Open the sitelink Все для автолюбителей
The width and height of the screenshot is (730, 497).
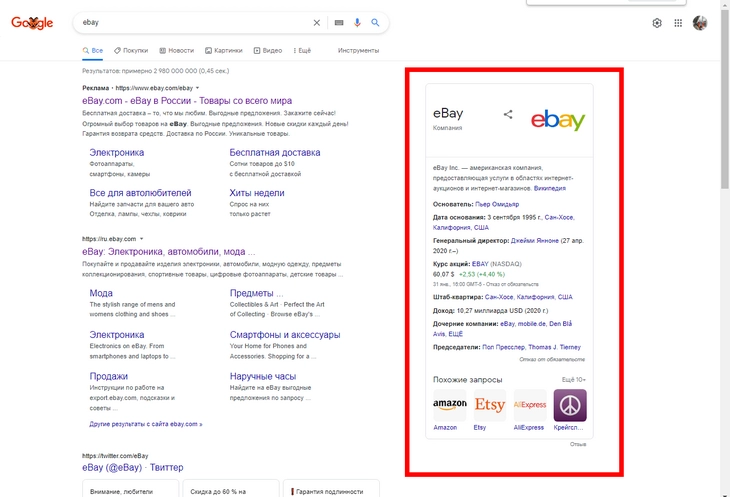[140, 193]
